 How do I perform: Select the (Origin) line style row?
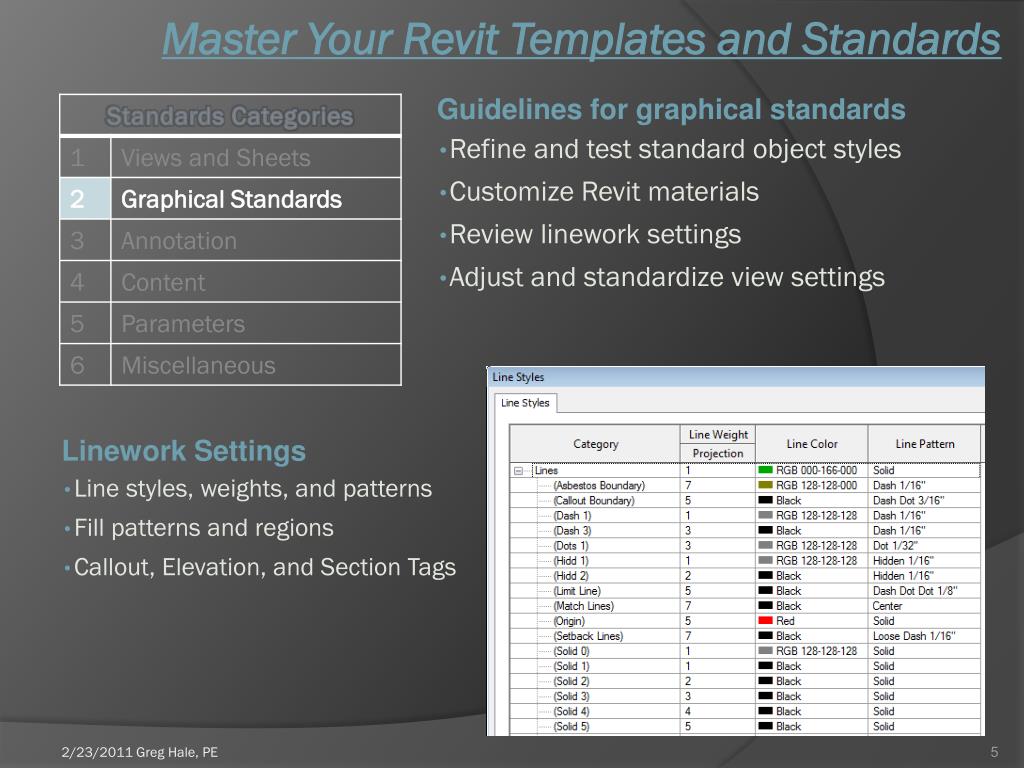coord(745,621)
